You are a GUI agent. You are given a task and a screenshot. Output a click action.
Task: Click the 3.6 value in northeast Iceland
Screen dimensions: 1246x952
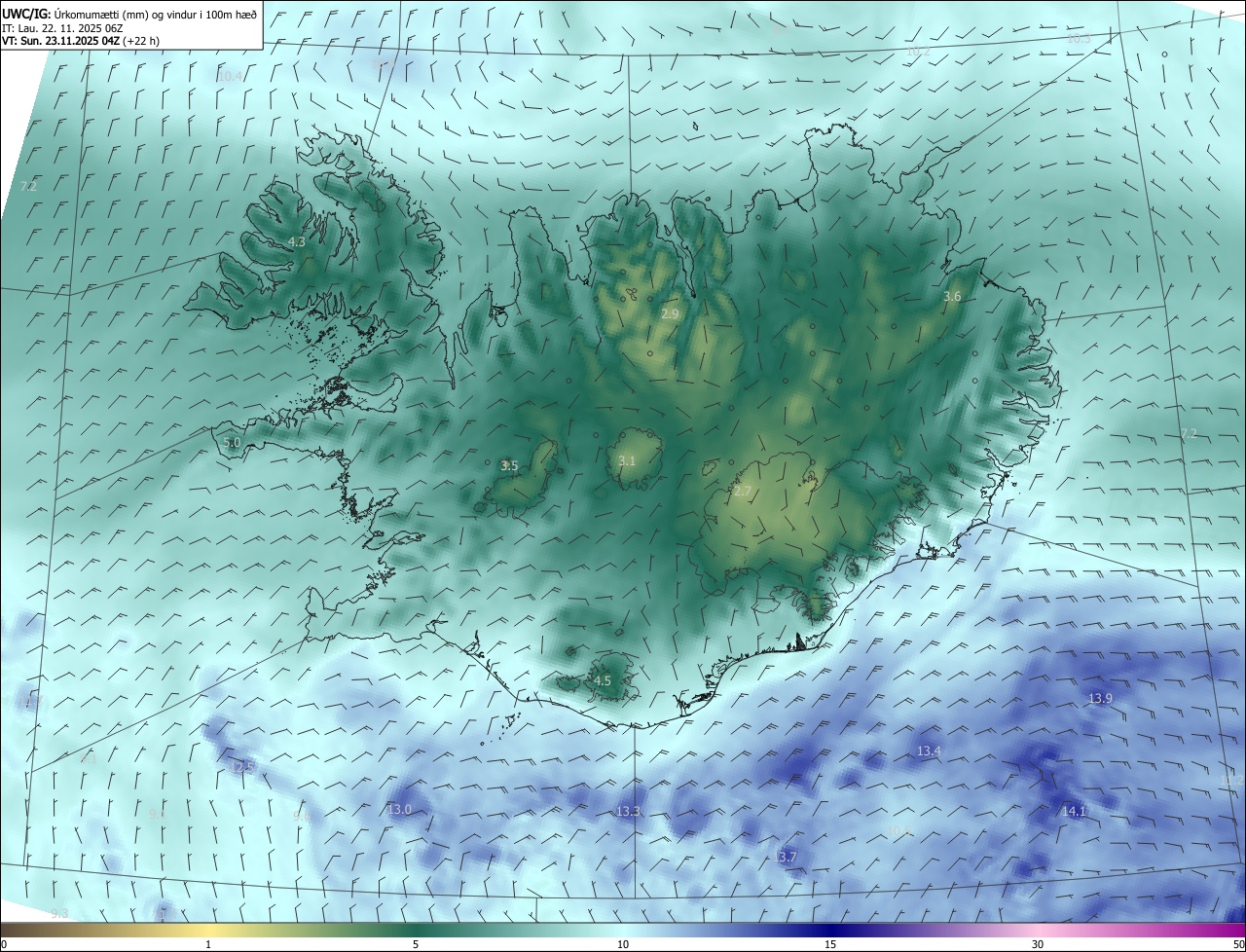click(952, 297)
